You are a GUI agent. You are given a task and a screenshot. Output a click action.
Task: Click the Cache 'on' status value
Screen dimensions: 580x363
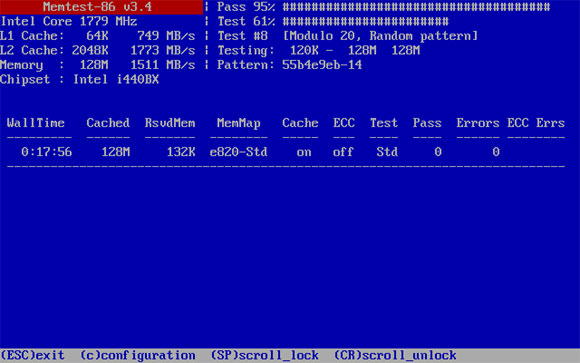tap(304, 152)
